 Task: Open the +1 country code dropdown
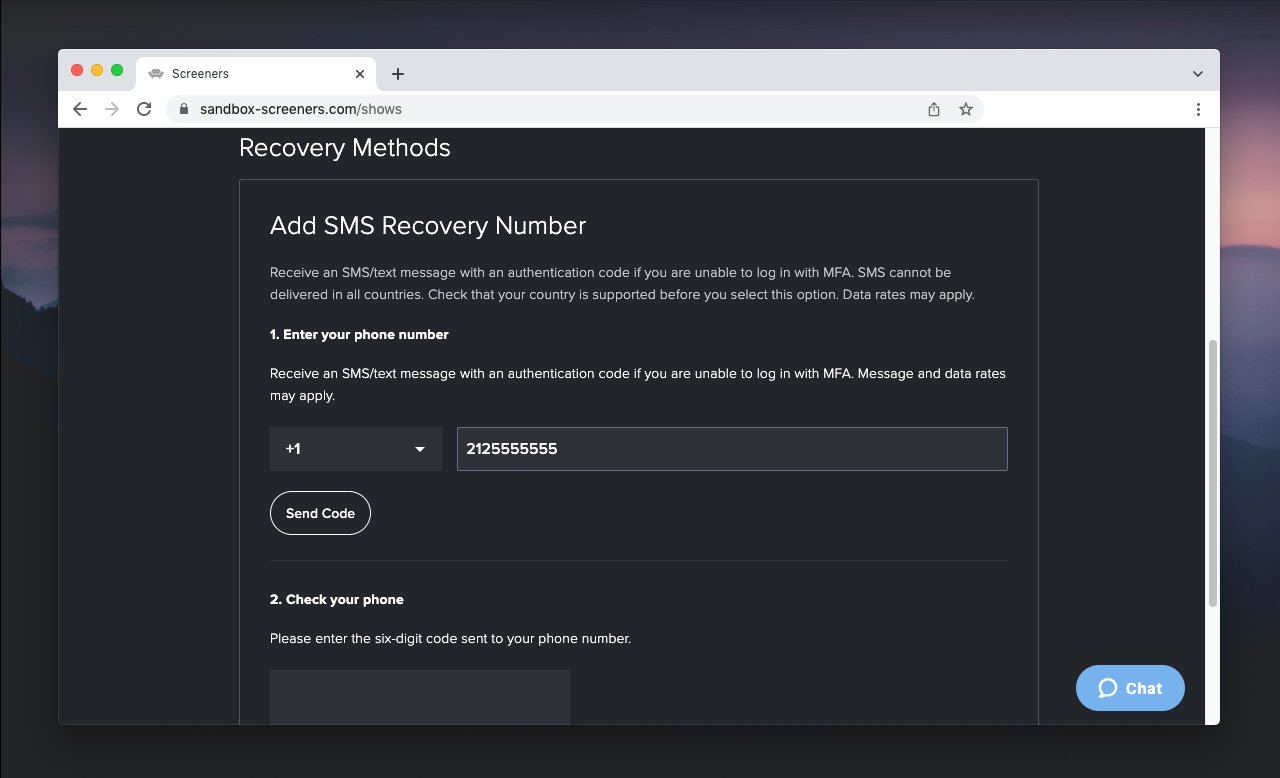coord(355,449)
